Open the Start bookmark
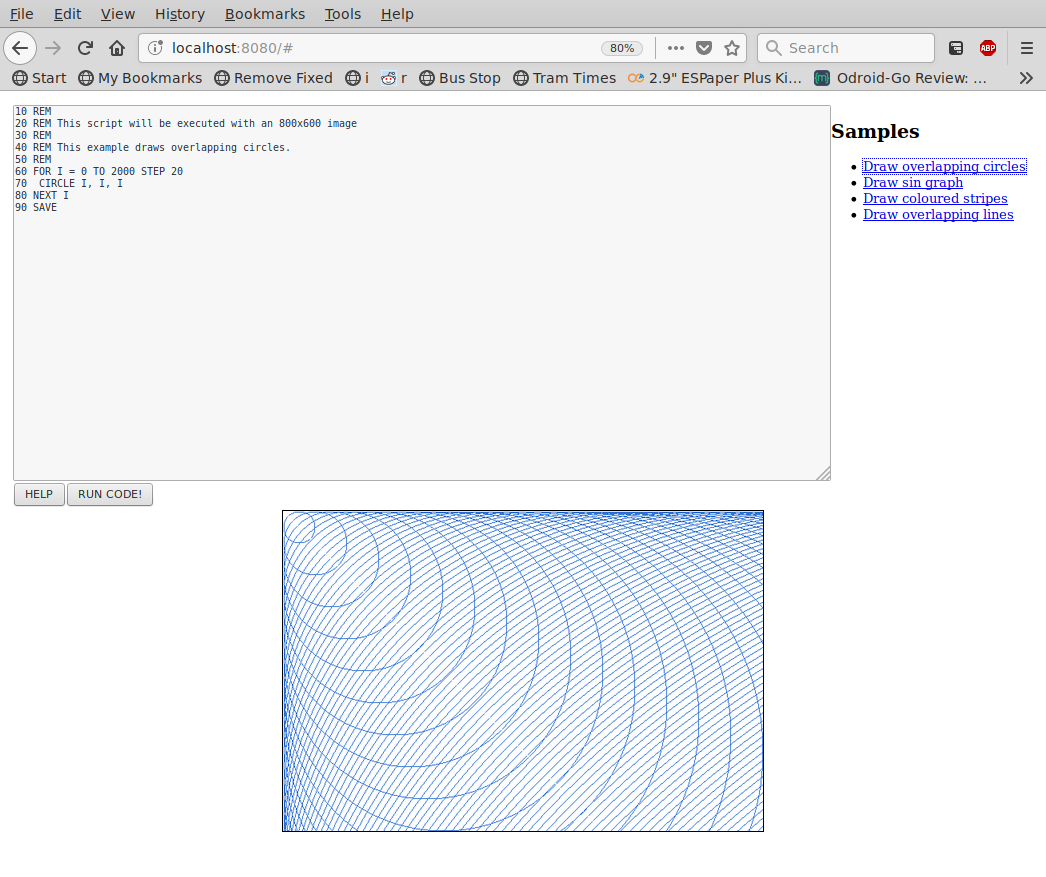The image size is (1046, 877). (x=39, y=78)
